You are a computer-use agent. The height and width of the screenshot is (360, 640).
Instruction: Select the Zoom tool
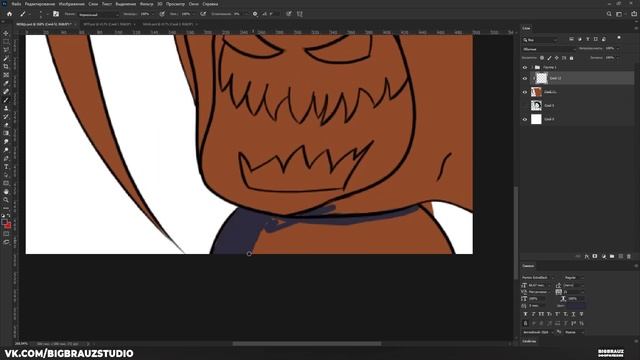click(x=6, y=200)
